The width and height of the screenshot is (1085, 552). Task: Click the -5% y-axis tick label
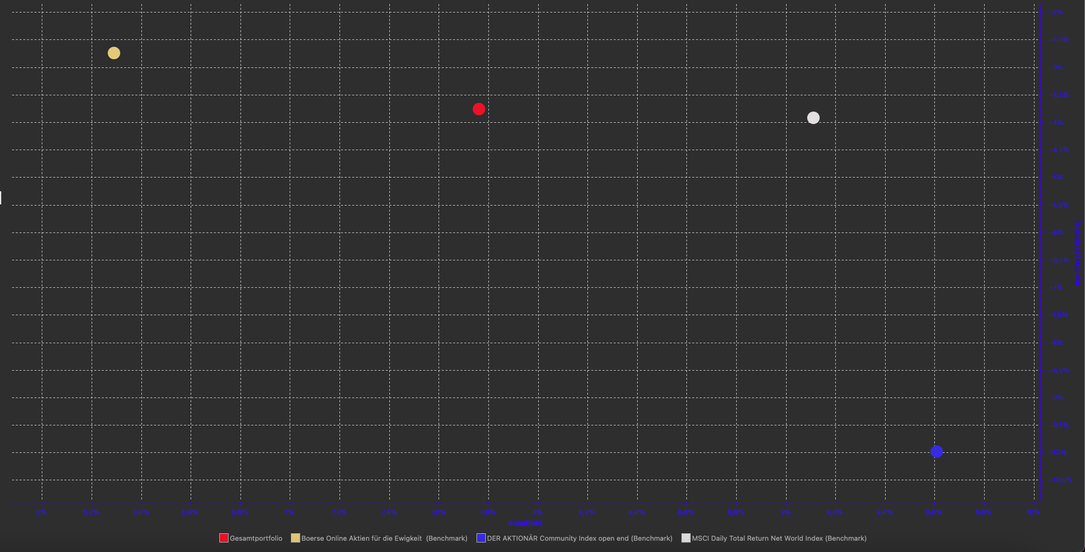click(1058, 177)
